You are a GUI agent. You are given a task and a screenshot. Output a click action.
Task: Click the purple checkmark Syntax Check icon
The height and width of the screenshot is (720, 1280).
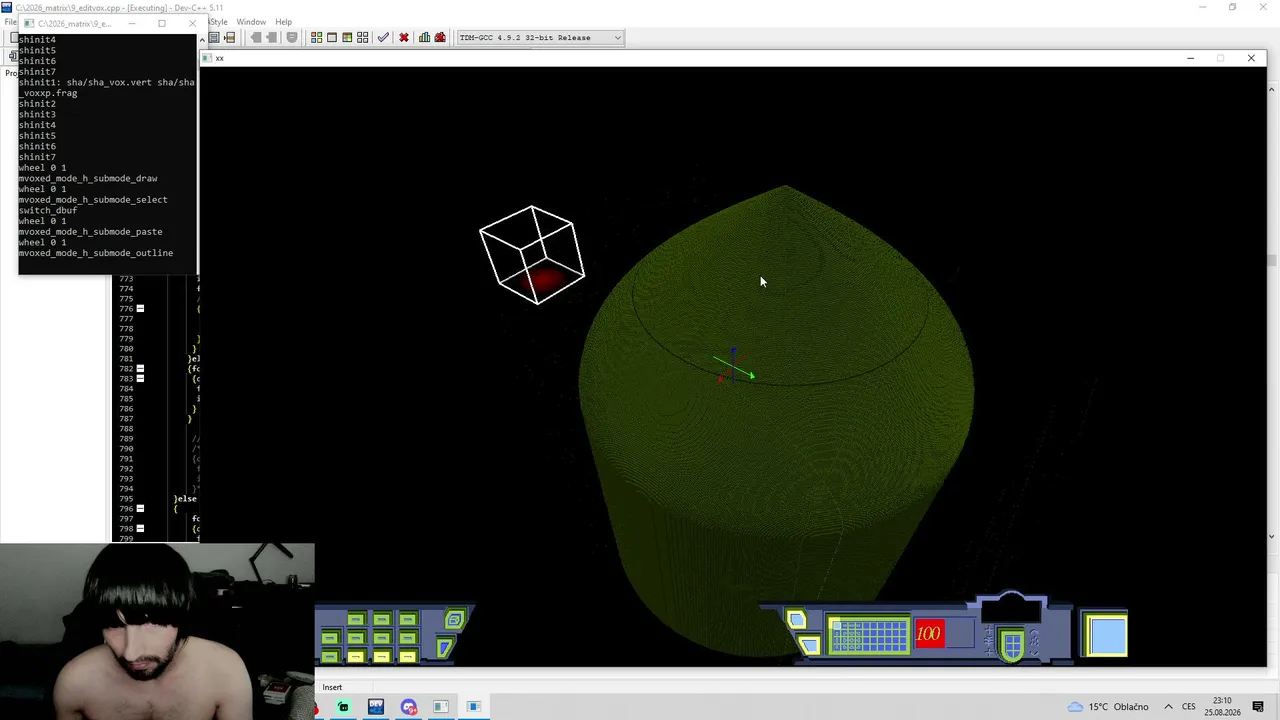(x=383, y=37)
